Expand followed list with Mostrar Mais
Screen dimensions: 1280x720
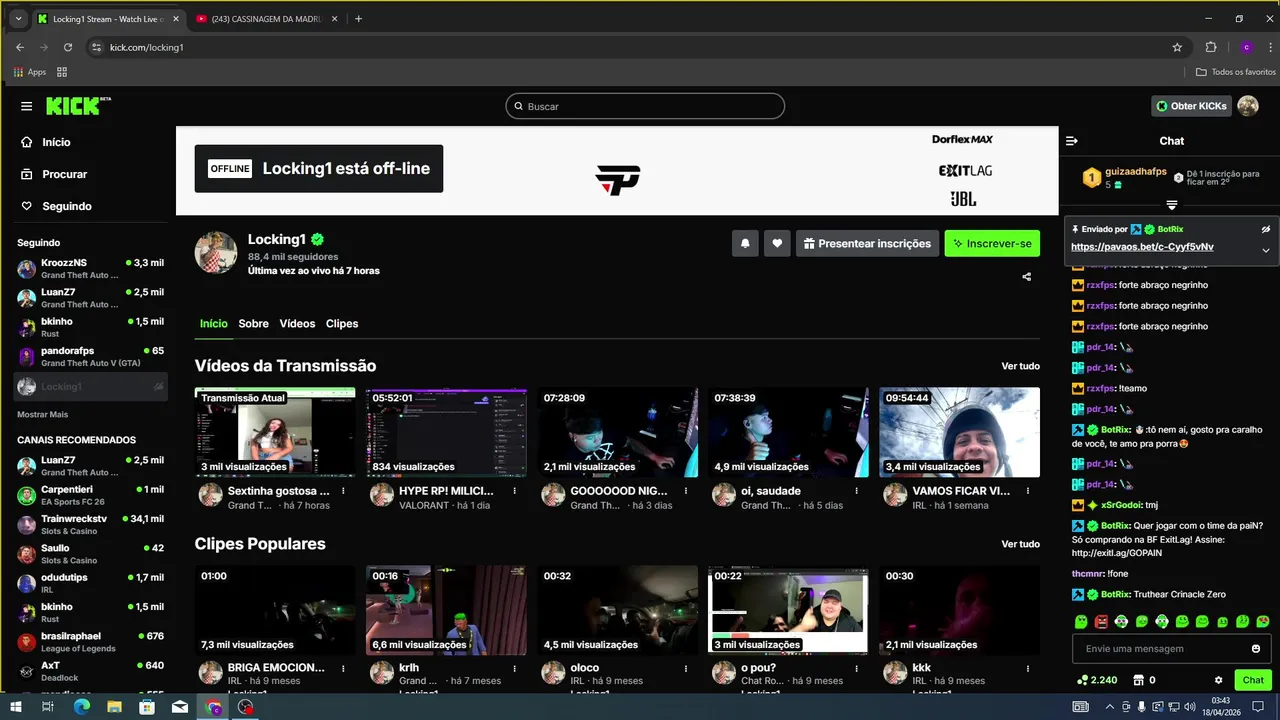[x=42, y=414]
